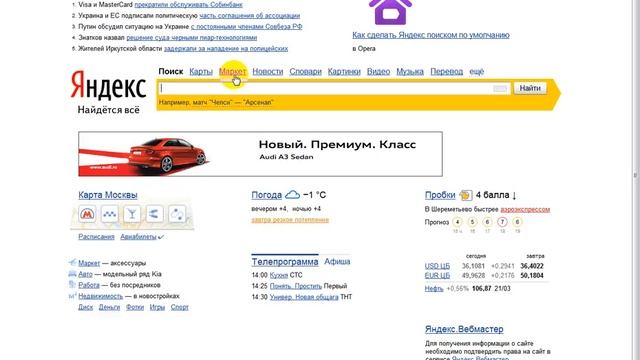Open the Audi A3 Sedan banner ad

click(260, 154)
